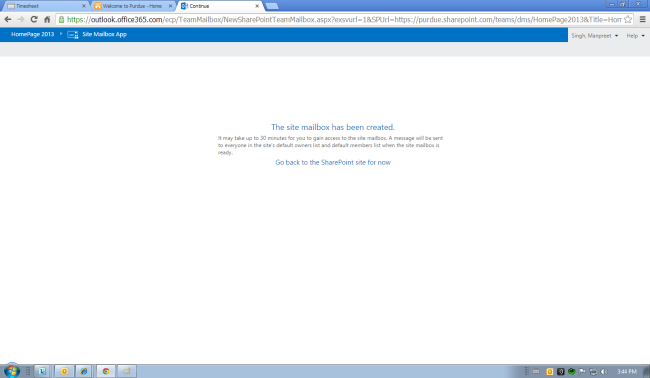Click the HomePage 2013 breadcrumb link
Image resolution: width=650 pixels, height=378 pixels.
(32, 34)
